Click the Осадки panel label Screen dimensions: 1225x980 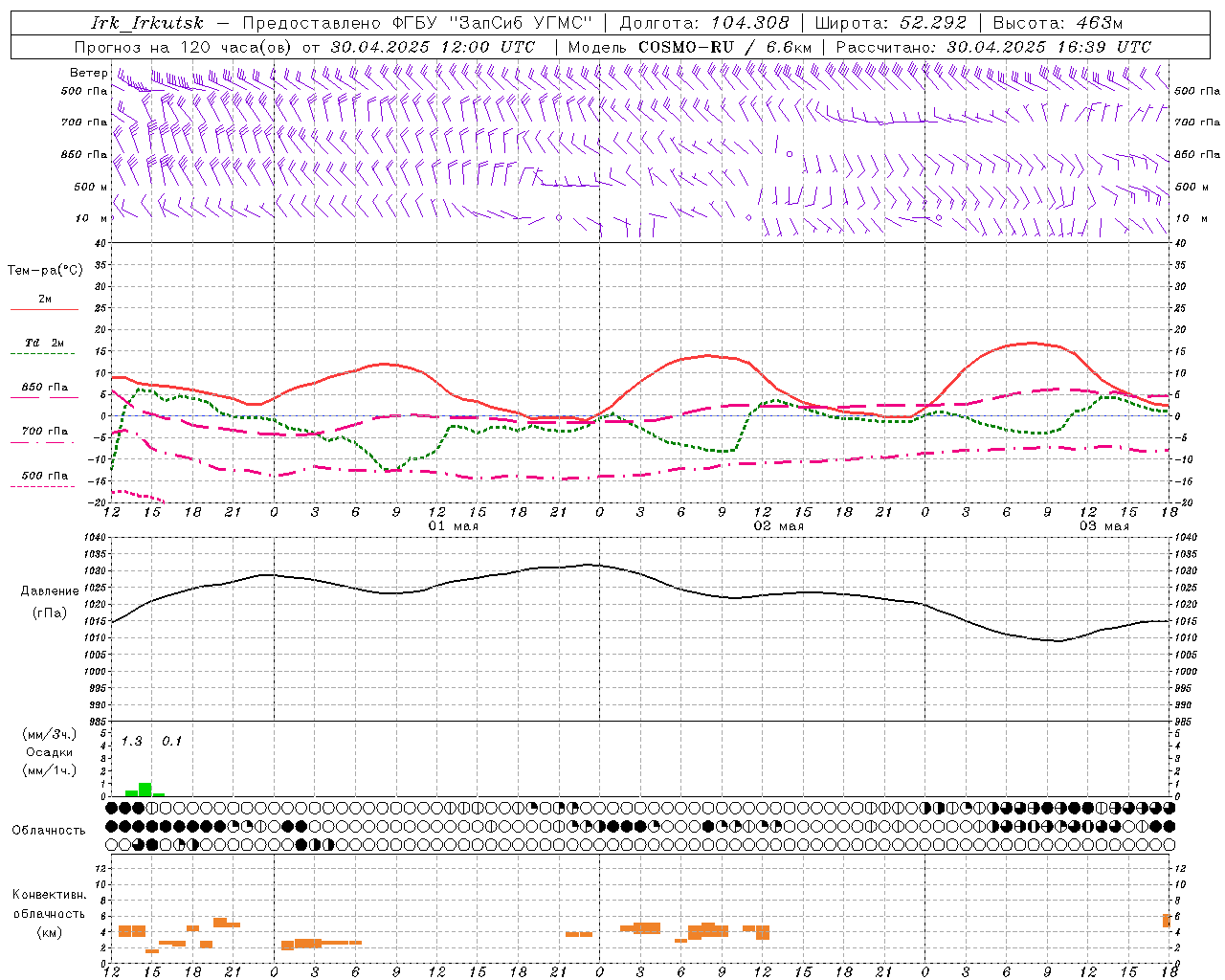50,752
